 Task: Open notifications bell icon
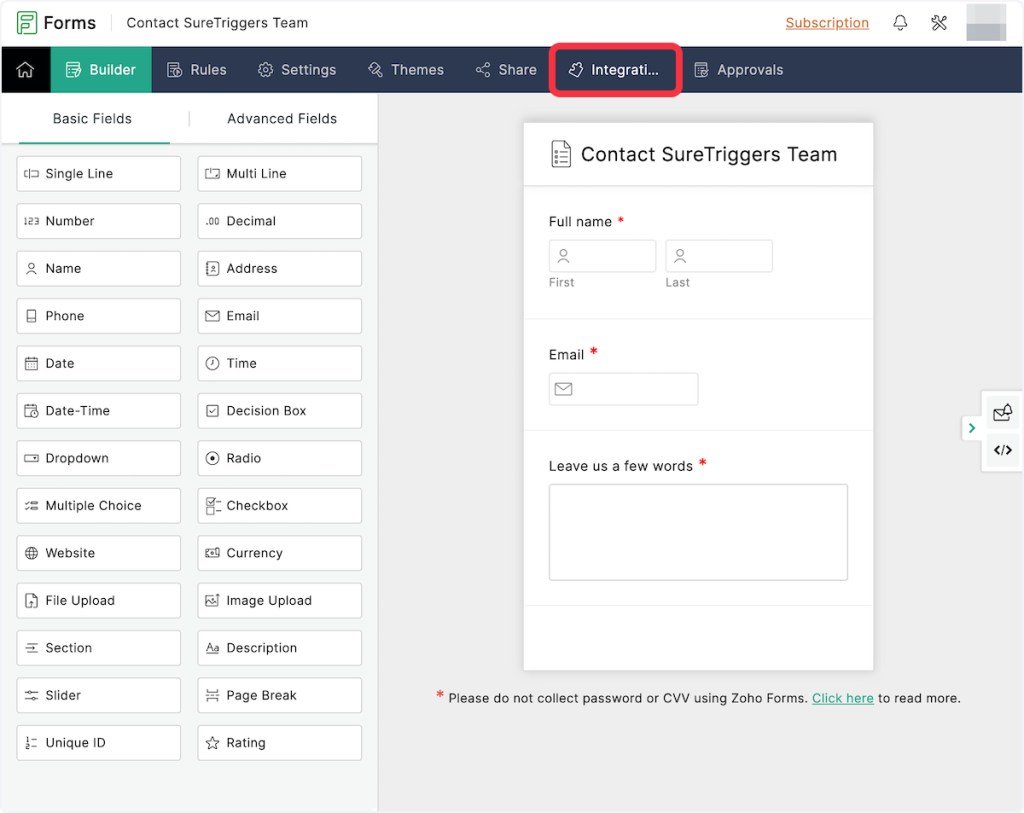(x=900, y=23)
